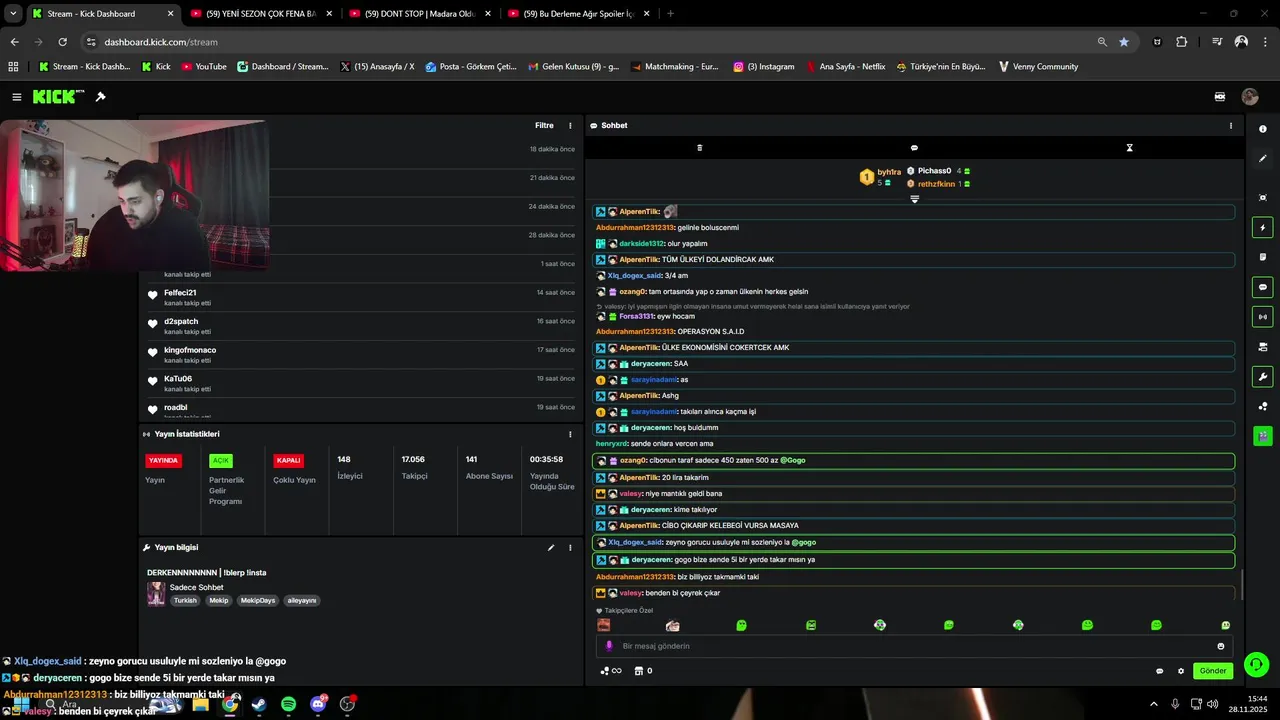The height and width of the screenshot is (720, 1280).
Task: Edit stream info with the pencil icon
Action: pos(550,548)
